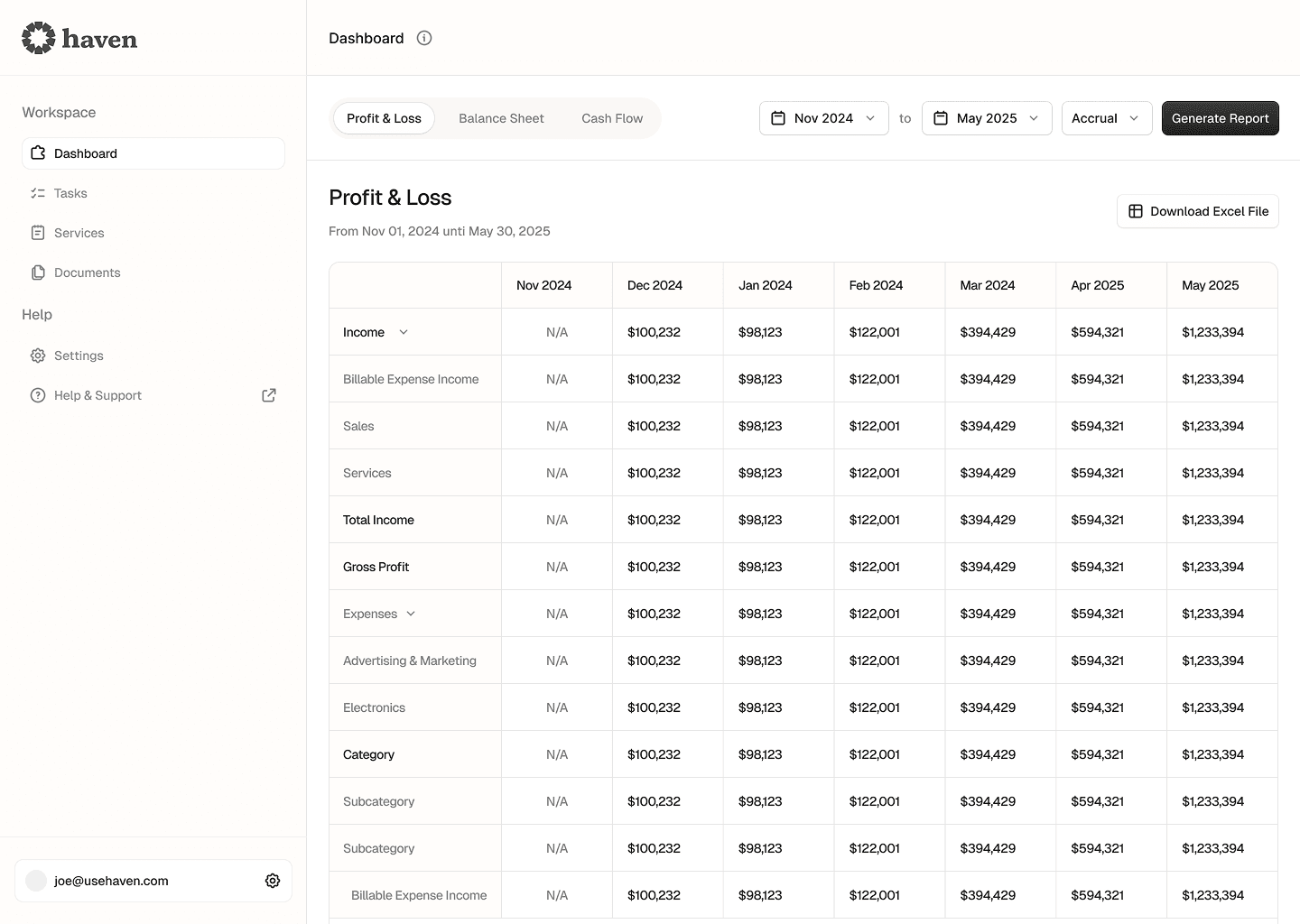Click the Generate Report button

coord(1220,118)
